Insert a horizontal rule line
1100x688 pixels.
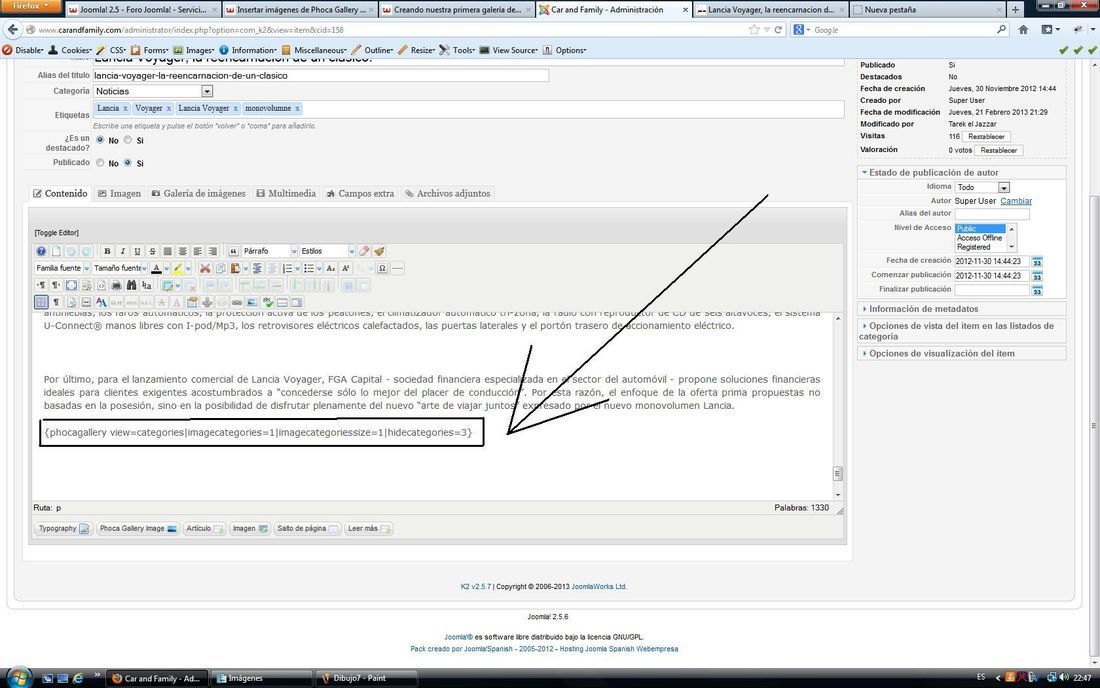(398, 268)
